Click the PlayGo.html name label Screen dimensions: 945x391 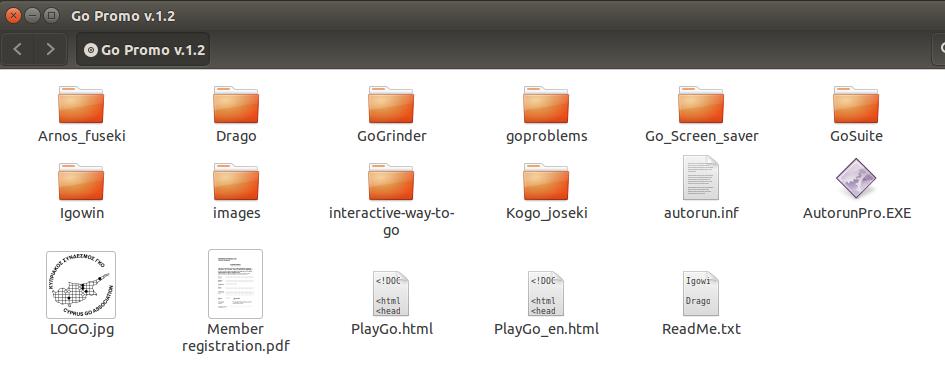(392, 330)
